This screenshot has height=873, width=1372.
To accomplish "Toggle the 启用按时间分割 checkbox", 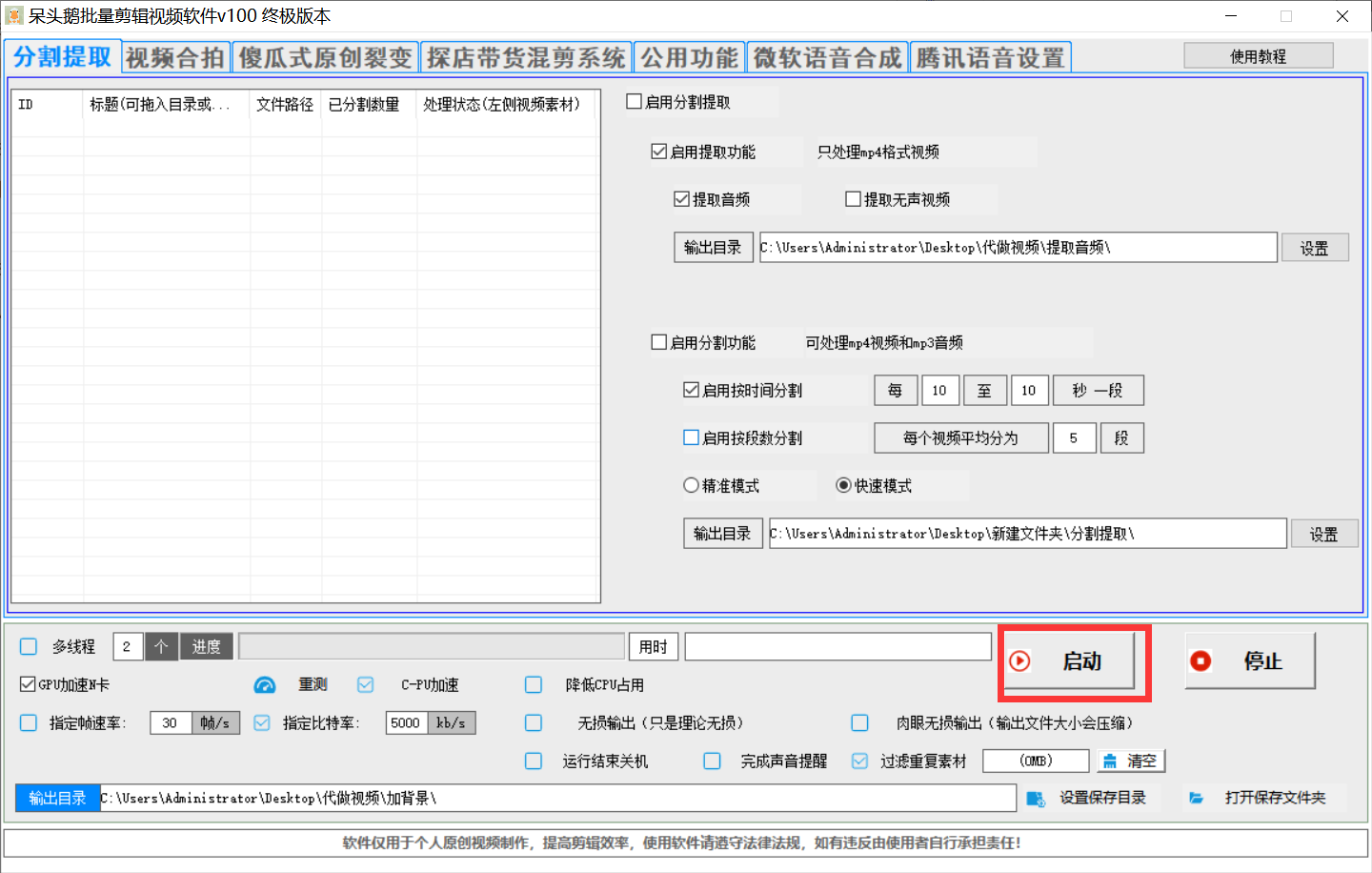I will (x=691, y=389).
